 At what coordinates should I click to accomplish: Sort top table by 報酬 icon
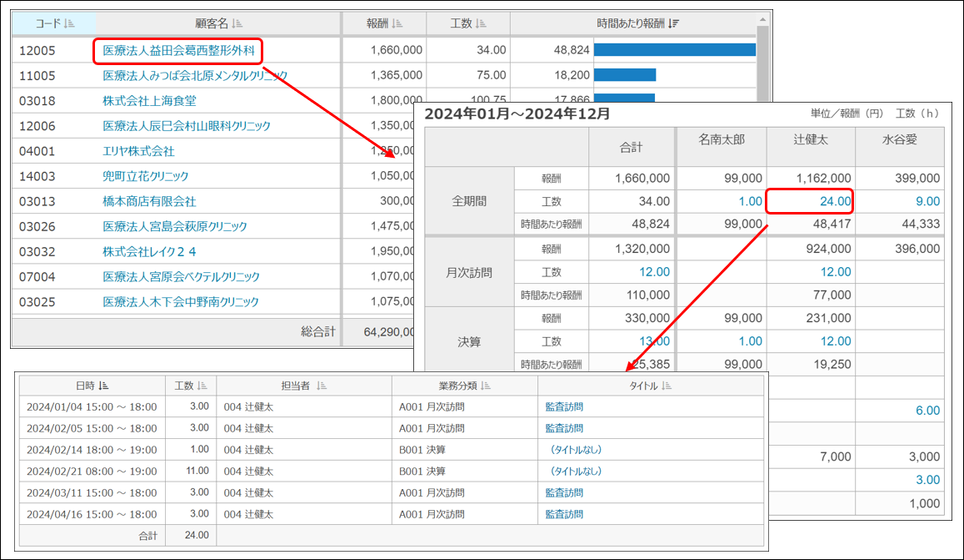(x=398, y=23)
